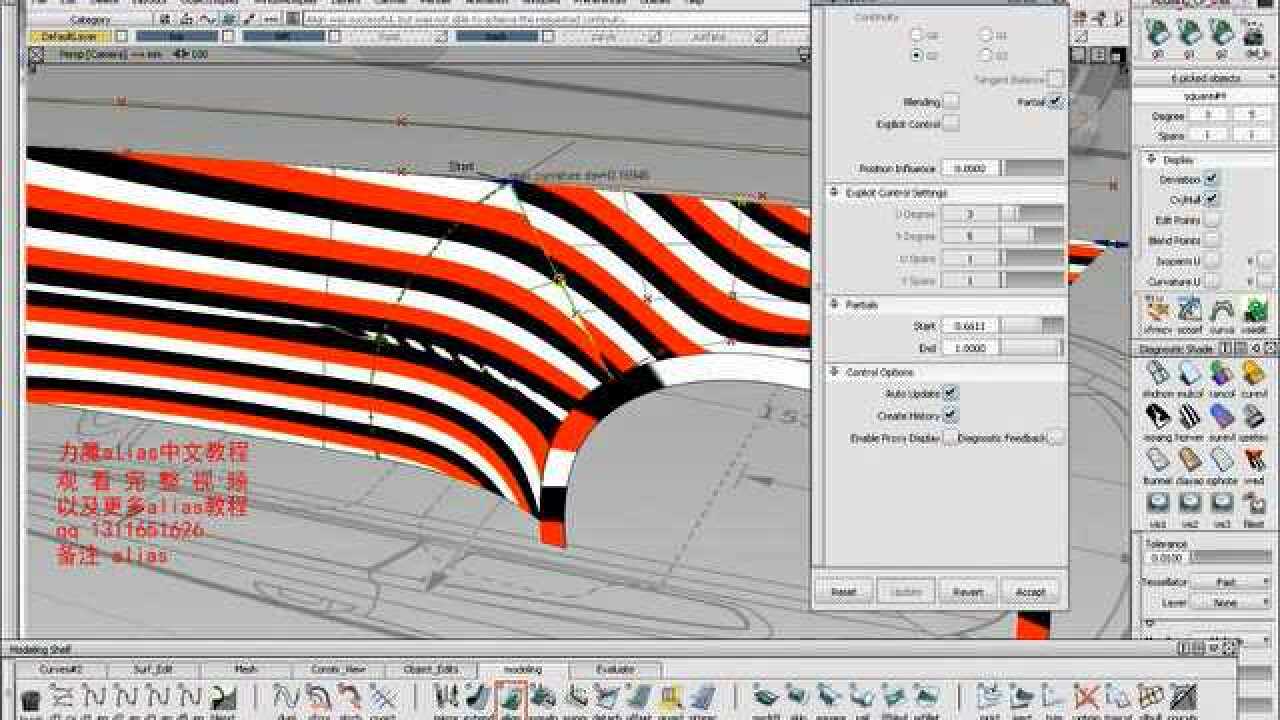The height and width of the screenshot is (720, 1280).
Task: Select the isoangle diagnostic shade icon
Action: coord(1158,417)
